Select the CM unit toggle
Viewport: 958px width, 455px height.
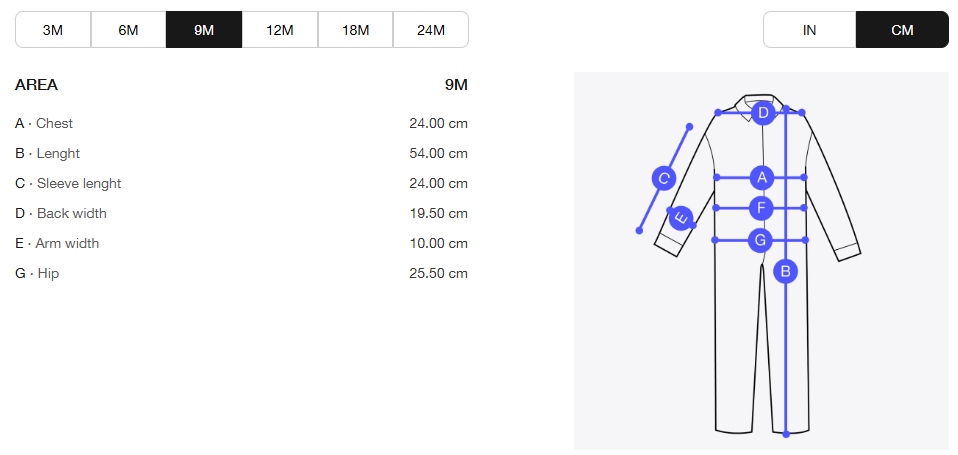(902, 29)
